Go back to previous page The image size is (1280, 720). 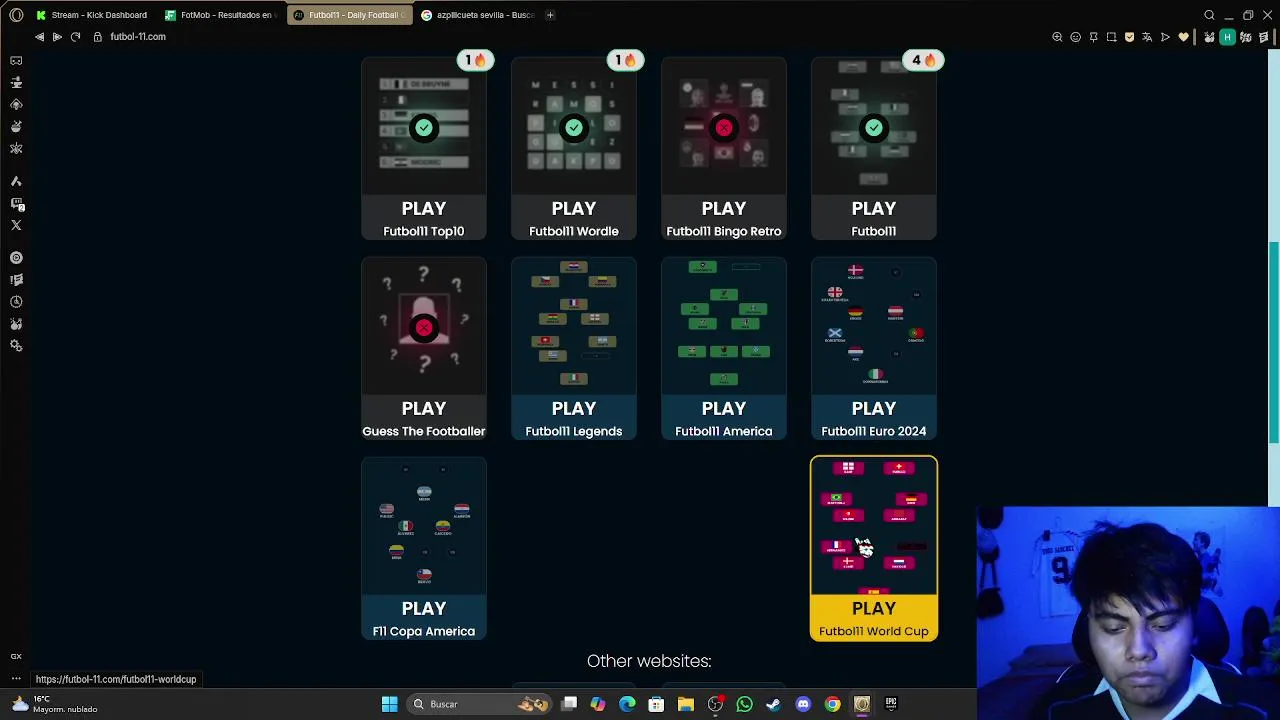[39, 37]
